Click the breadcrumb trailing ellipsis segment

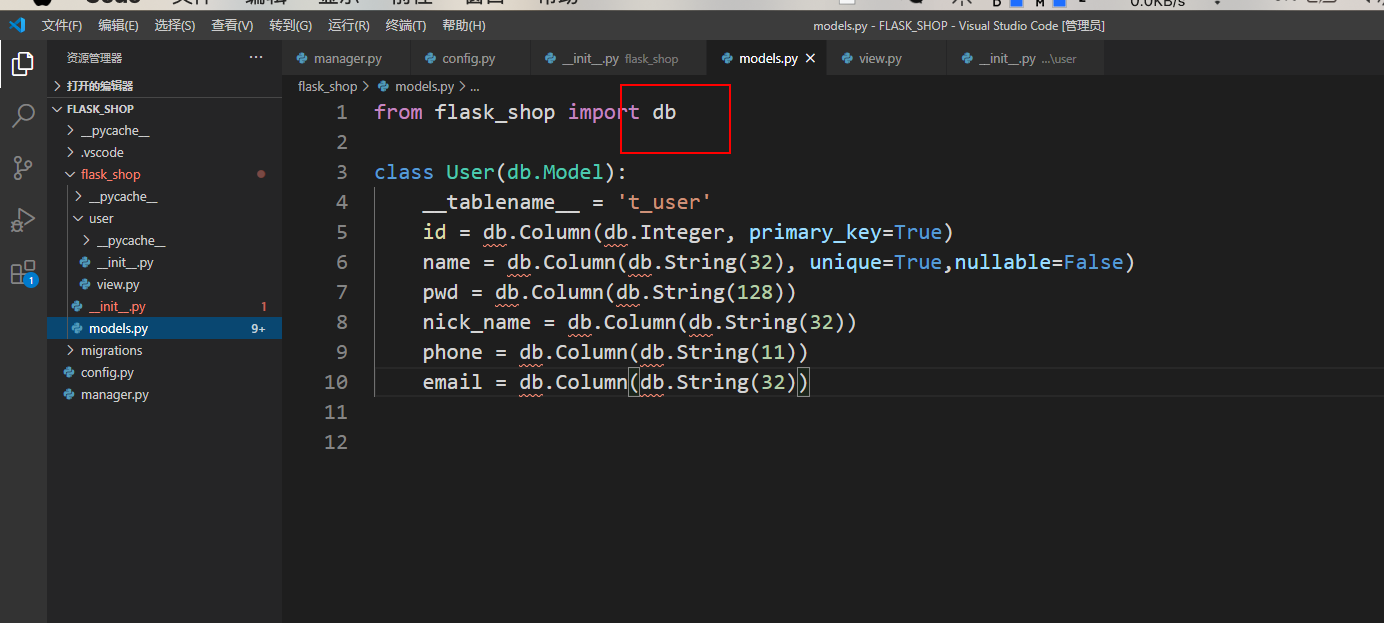coord(474,87)
